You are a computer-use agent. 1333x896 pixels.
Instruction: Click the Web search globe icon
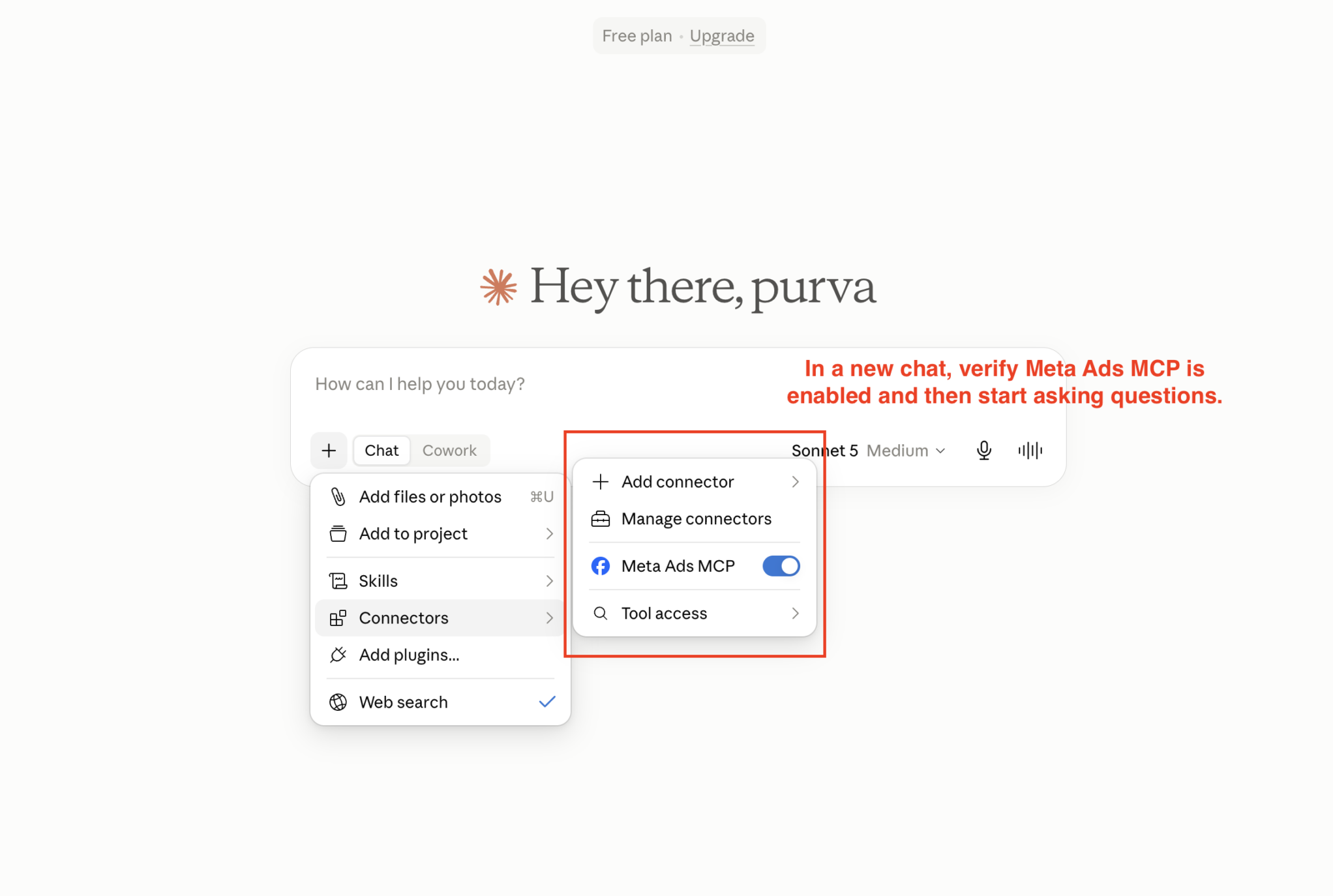338,702
